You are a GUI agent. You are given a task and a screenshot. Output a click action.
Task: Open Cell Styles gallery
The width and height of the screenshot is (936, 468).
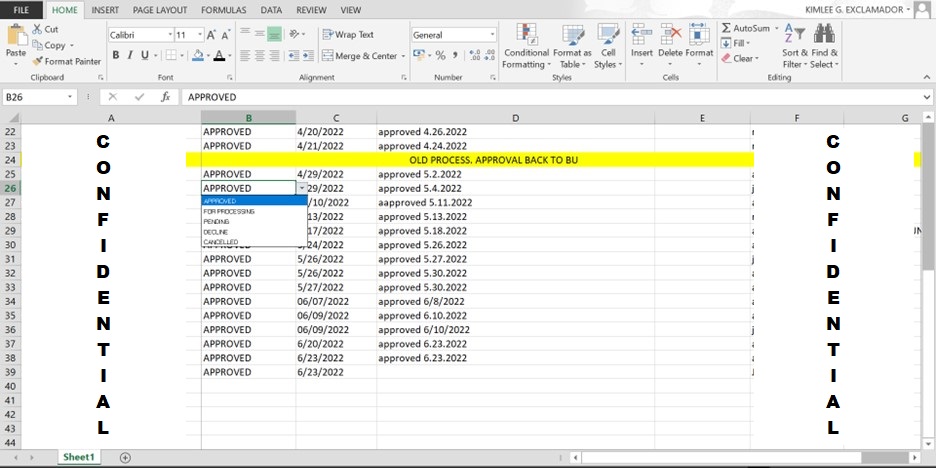pyautogui.click(x=608, y=47)
